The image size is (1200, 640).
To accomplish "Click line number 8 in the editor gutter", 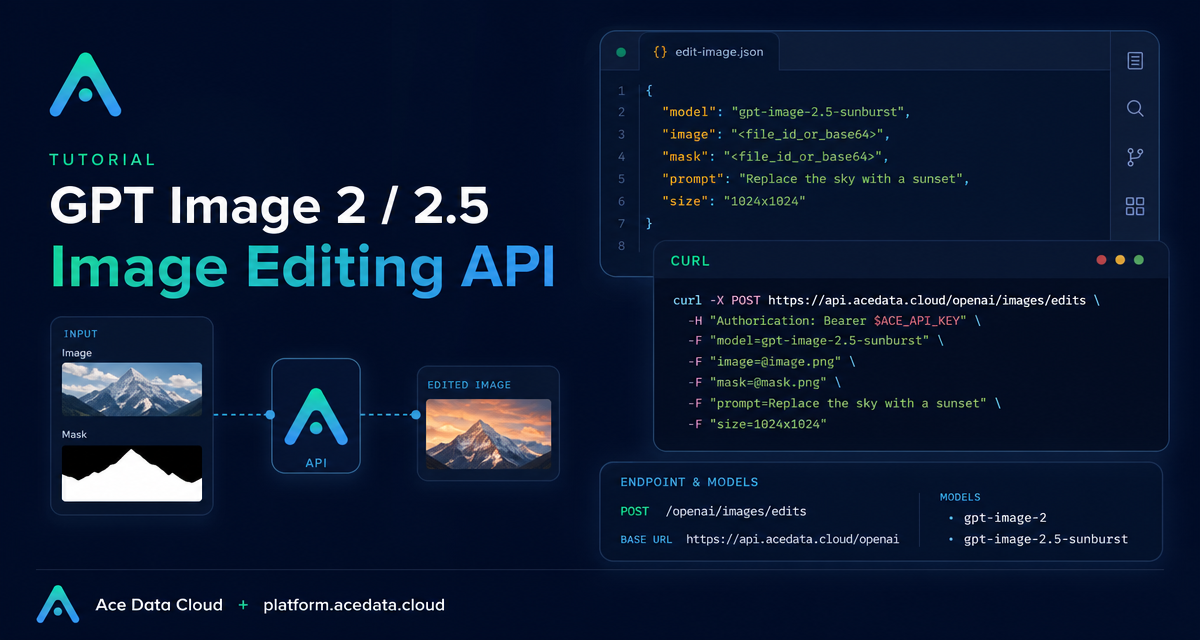I will (621, 246).
